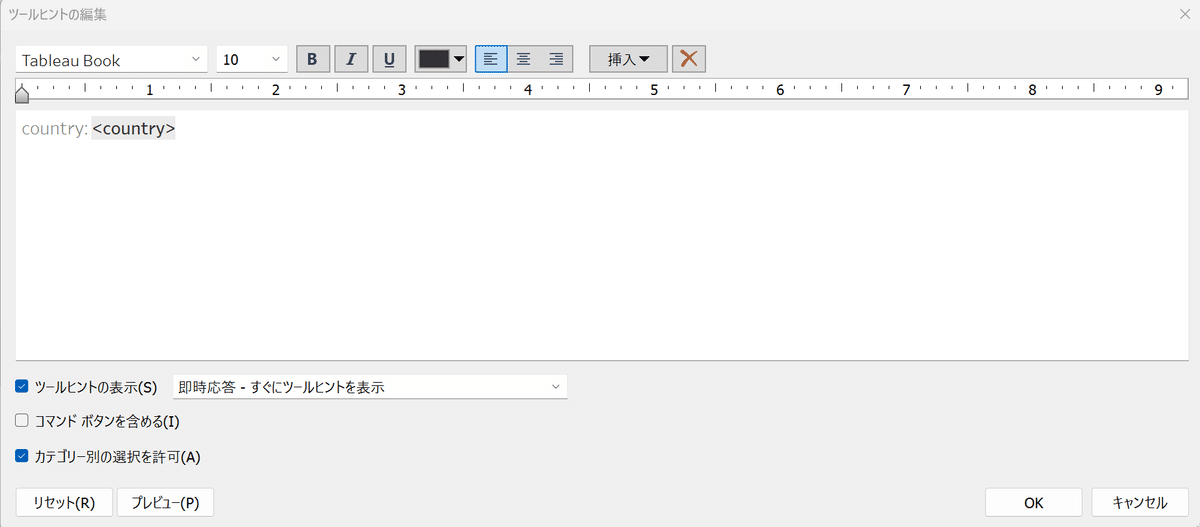Enable コマンド ボタンを含める(I) checkbox
Viewport: 1200px width, 527px height.
click(22, 421)
